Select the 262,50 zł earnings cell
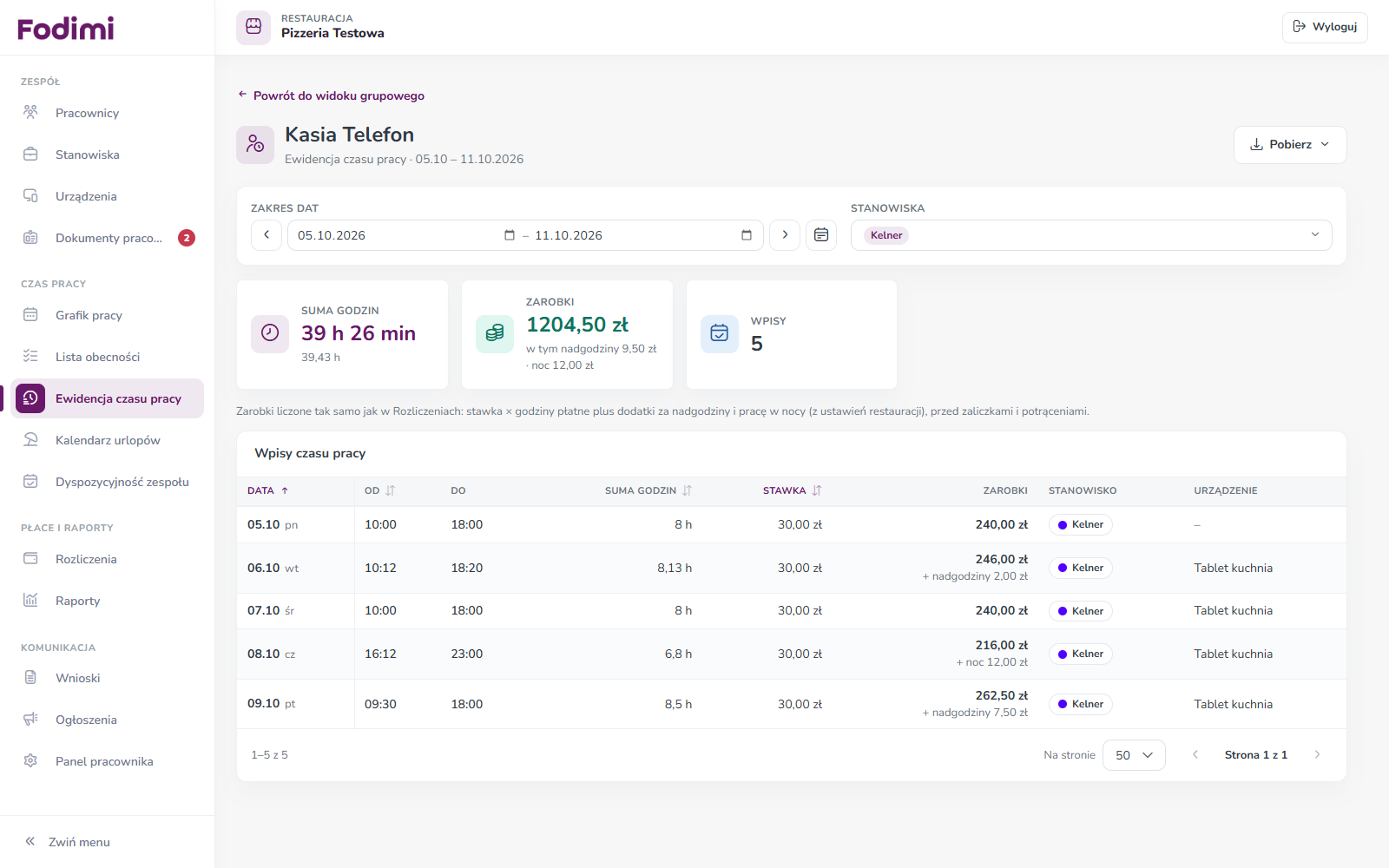1389x868 pixels. 1001,695
